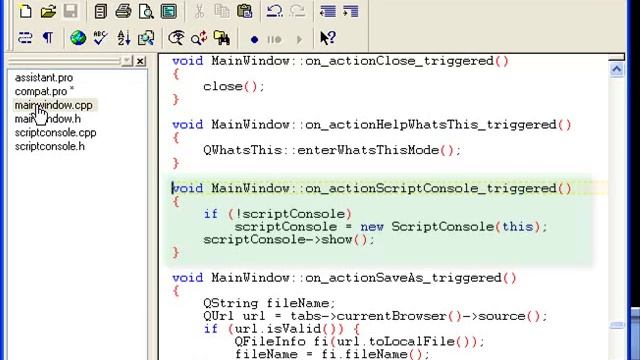The image size is (640, 360).
Task: Click the globe icon in toolbar
Action: tap(78, 38)
